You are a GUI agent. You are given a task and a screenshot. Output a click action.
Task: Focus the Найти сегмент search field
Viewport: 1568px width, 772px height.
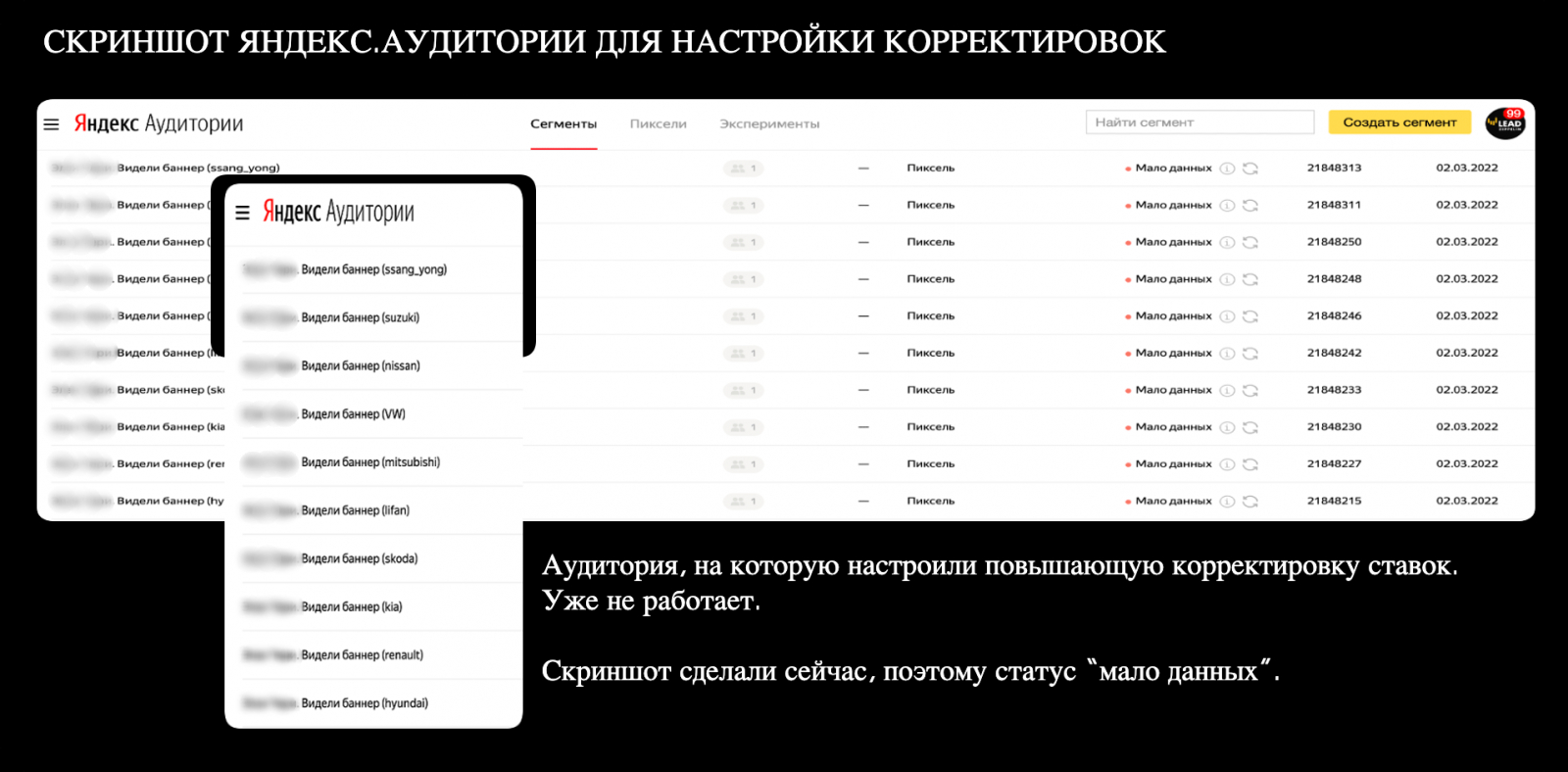click(1200, 122)
